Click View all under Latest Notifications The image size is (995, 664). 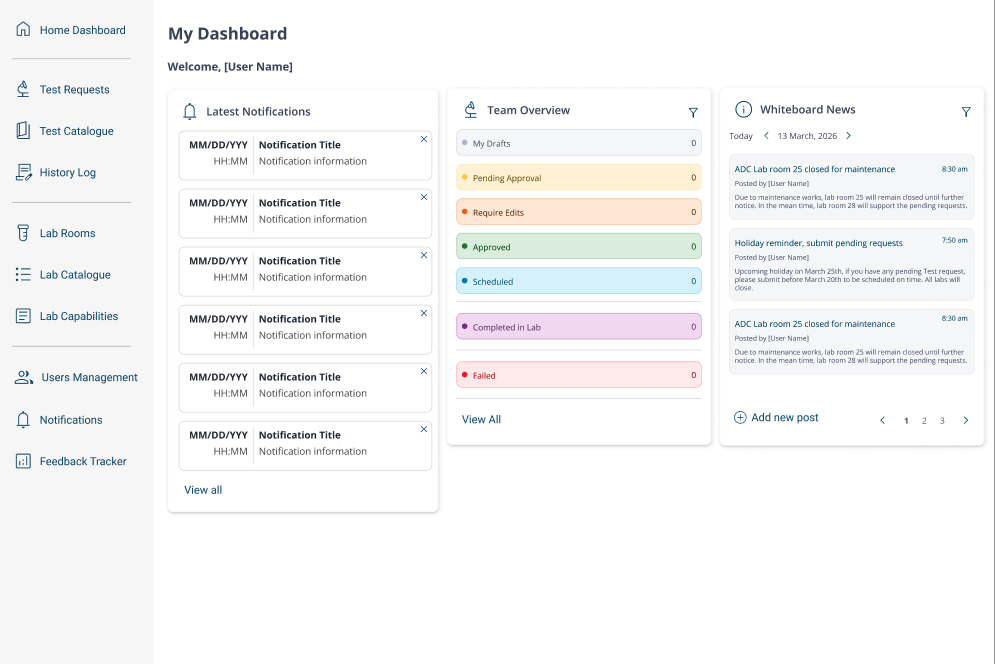203,490
